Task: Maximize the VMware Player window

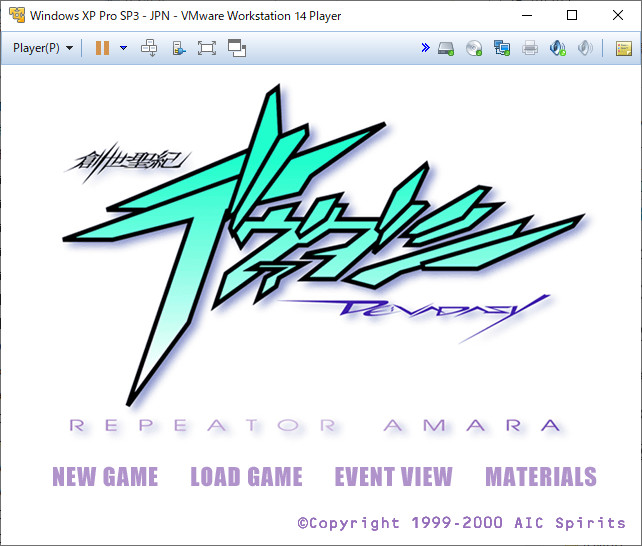Action: point(572,16)
